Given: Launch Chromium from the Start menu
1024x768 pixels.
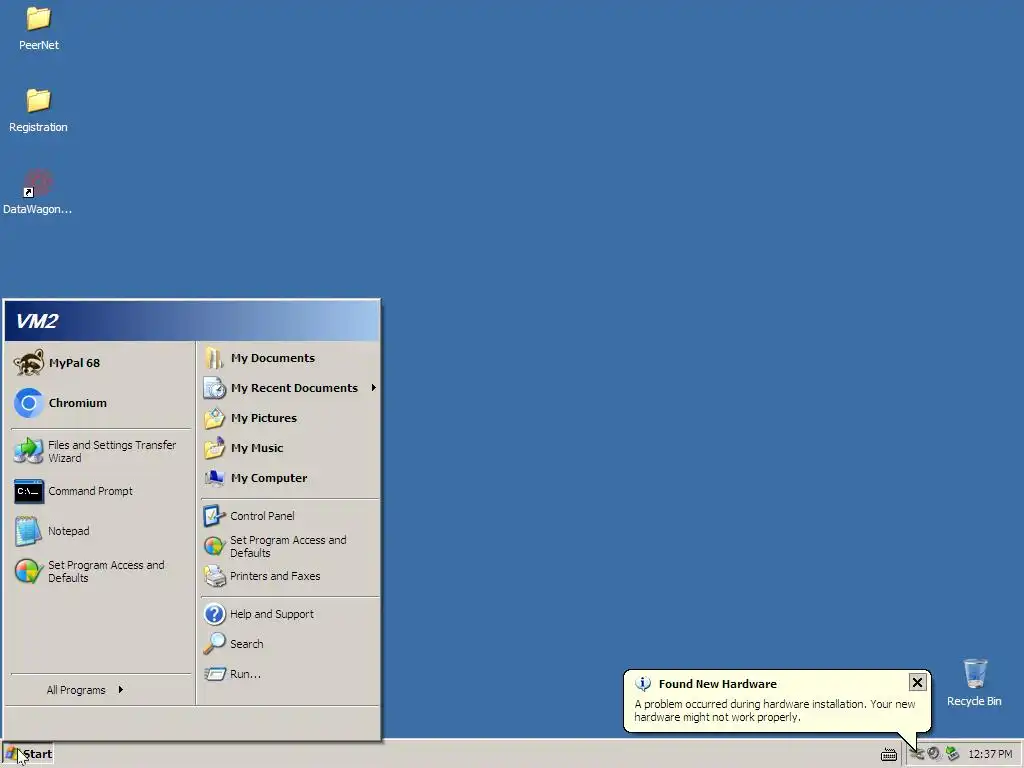Looking at the screenshot, I should [x=101, y=403].
